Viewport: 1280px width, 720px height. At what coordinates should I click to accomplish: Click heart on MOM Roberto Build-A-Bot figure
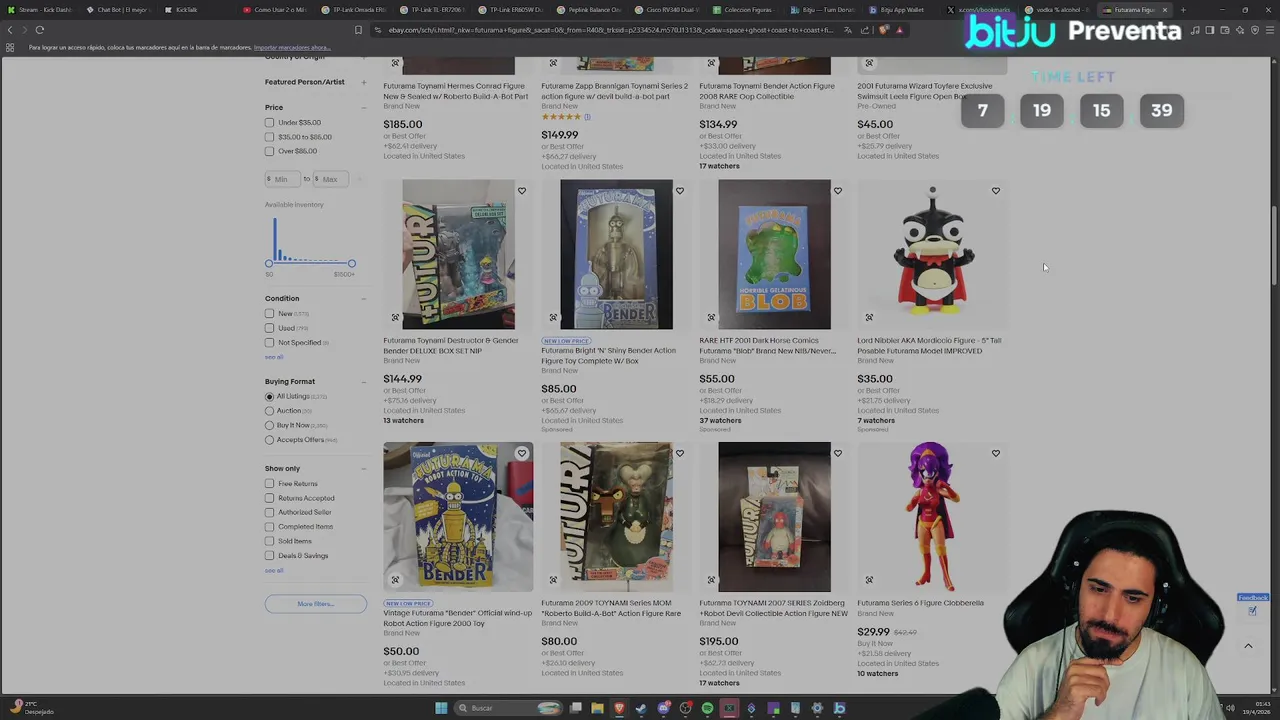(x=680, y=454)
